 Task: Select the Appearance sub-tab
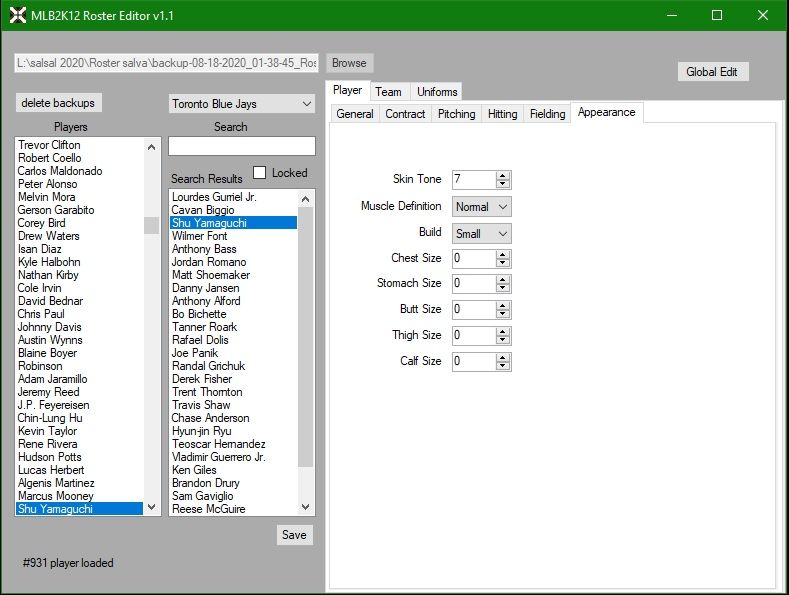[607, 112]
